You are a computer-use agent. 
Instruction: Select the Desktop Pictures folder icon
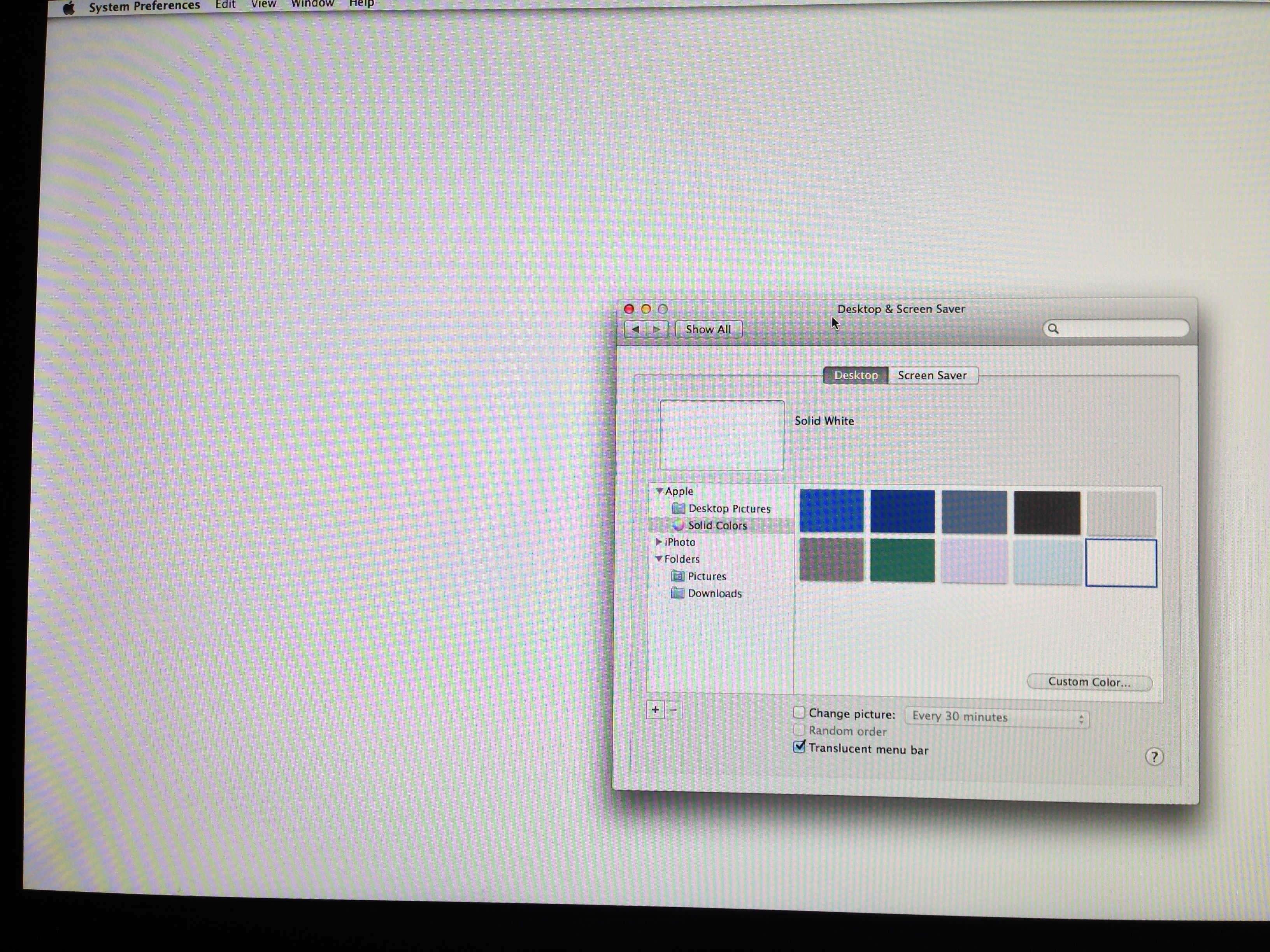click(x=679, y=508)
